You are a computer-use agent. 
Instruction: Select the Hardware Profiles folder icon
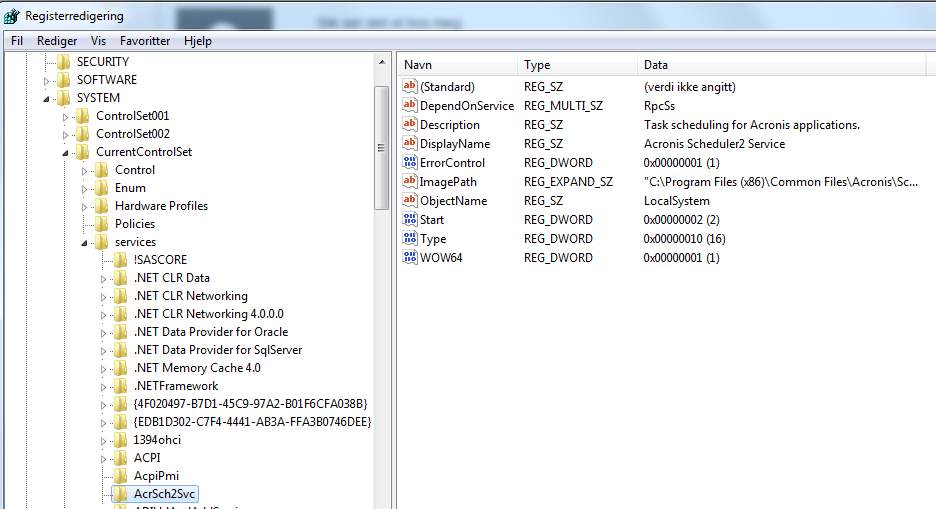(x=102, y=206)
